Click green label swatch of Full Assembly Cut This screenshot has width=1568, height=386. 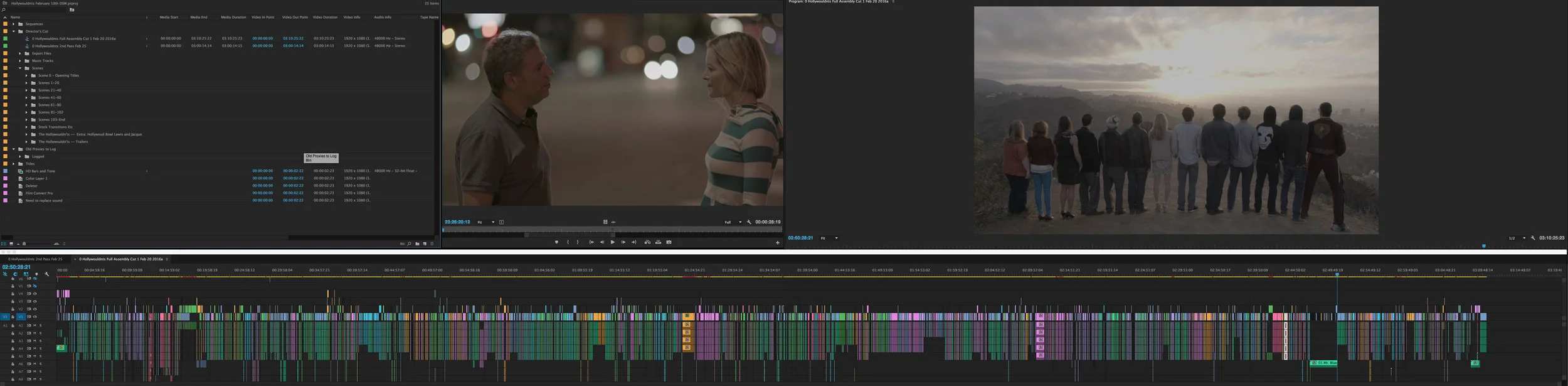tap(6, 38)
